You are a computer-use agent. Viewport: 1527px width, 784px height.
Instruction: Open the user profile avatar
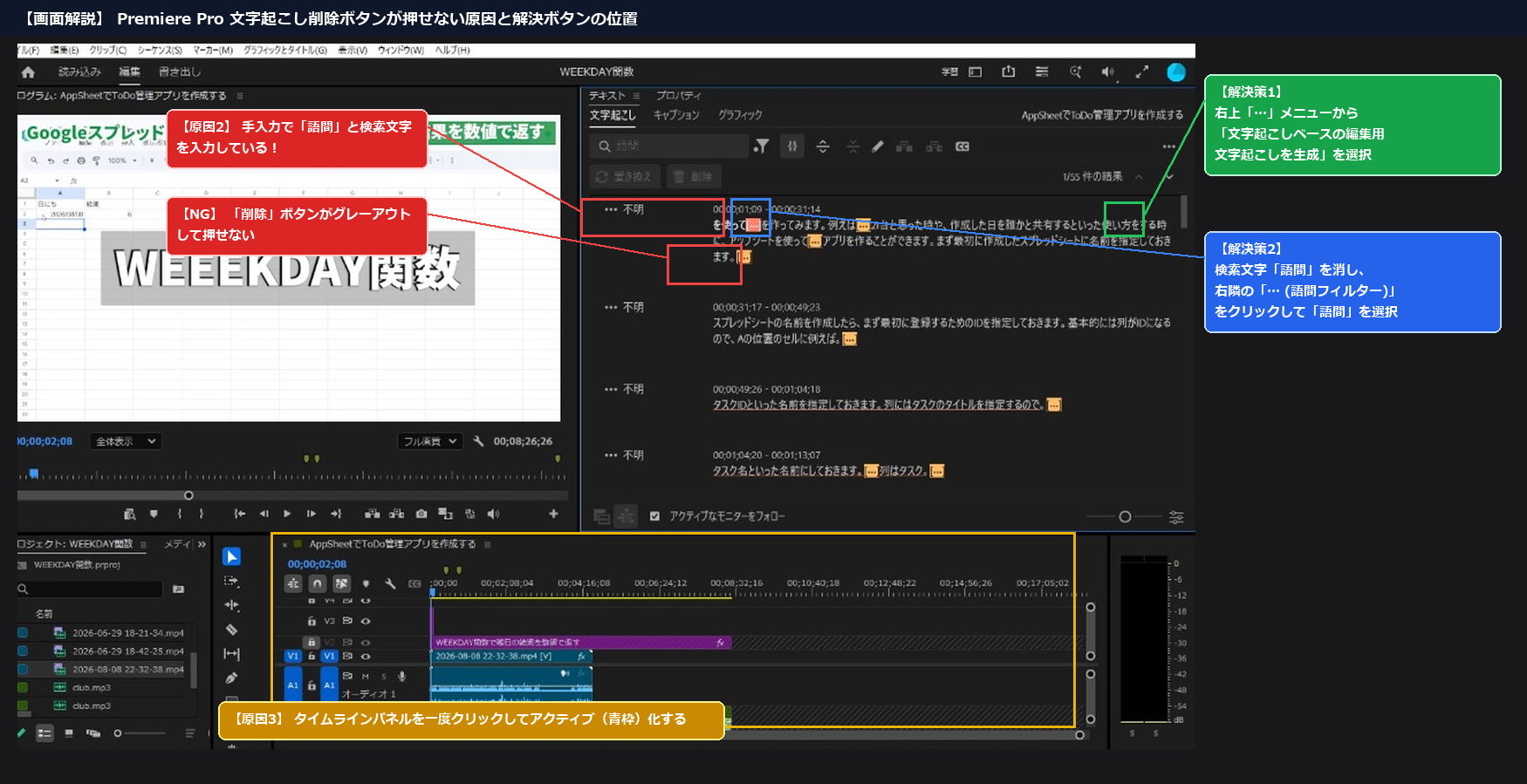[x=1176, y=72]
